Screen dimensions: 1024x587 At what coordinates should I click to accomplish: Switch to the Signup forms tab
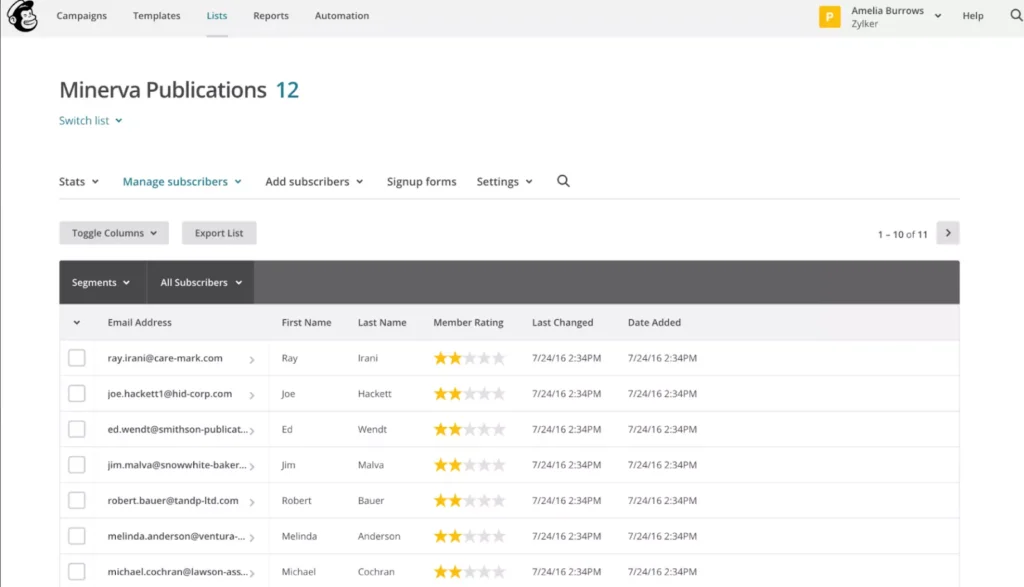click(x=421, y=181)
